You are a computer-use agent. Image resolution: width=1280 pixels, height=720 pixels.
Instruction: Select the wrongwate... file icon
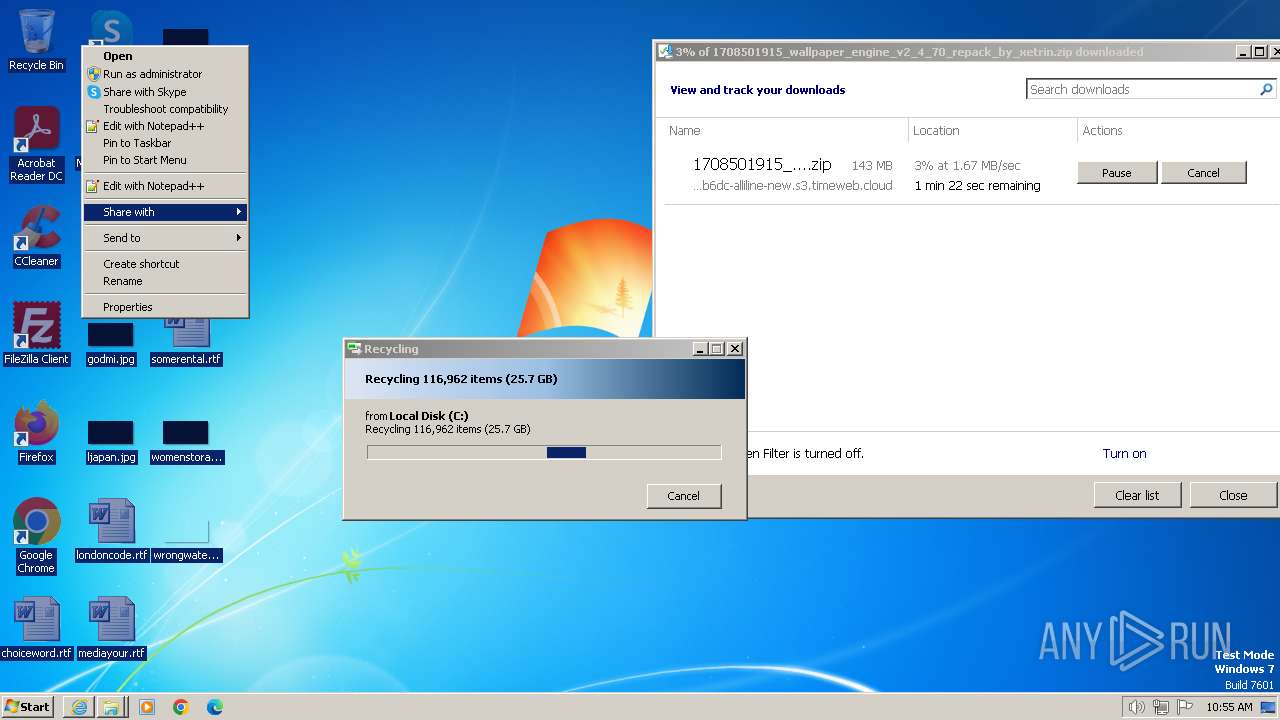186,541
